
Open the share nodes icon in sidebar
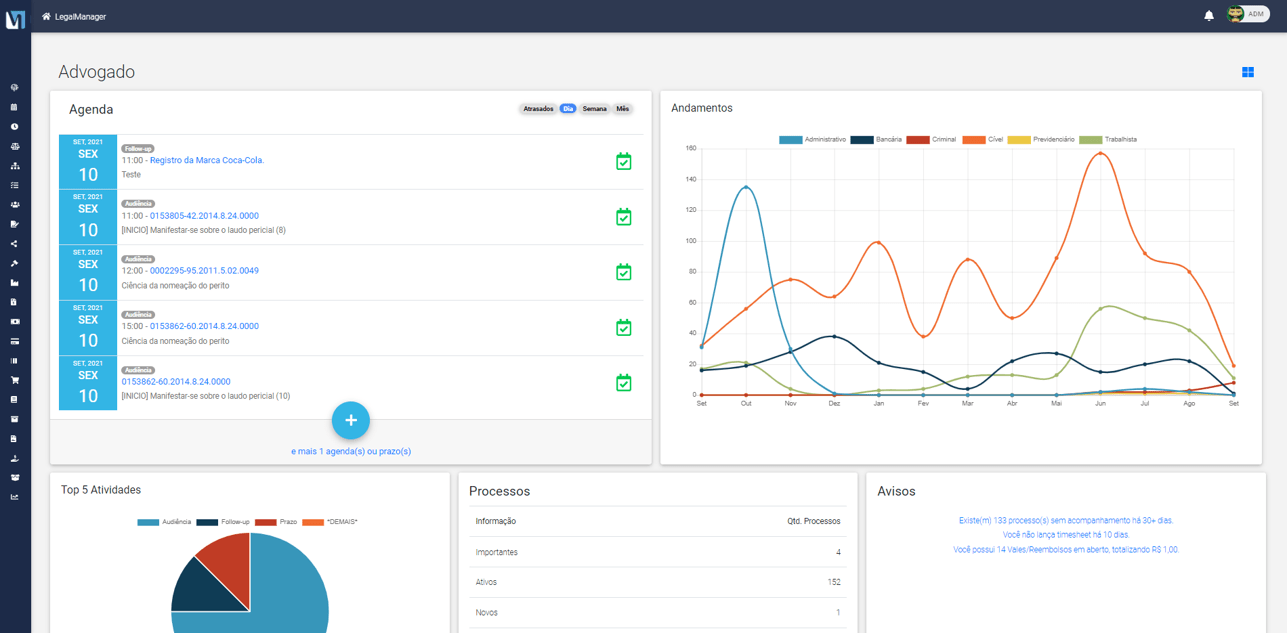pyautogui.click(x=14, y=244)
